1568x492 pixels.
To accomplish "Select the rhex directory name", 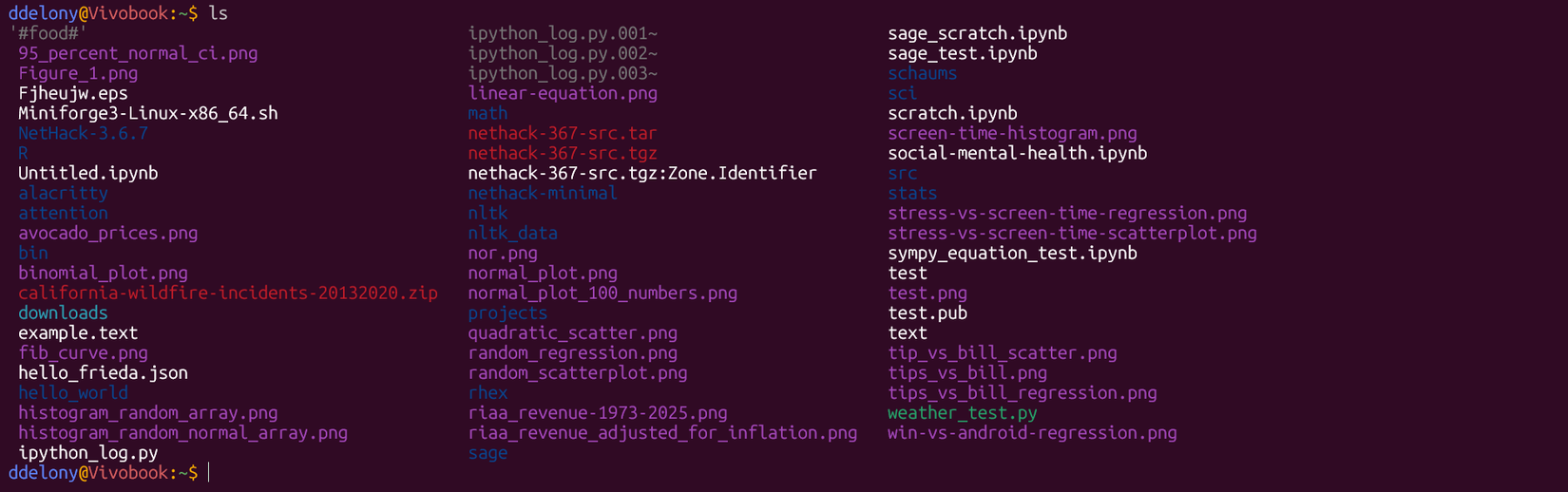I will tap(488, 392).
